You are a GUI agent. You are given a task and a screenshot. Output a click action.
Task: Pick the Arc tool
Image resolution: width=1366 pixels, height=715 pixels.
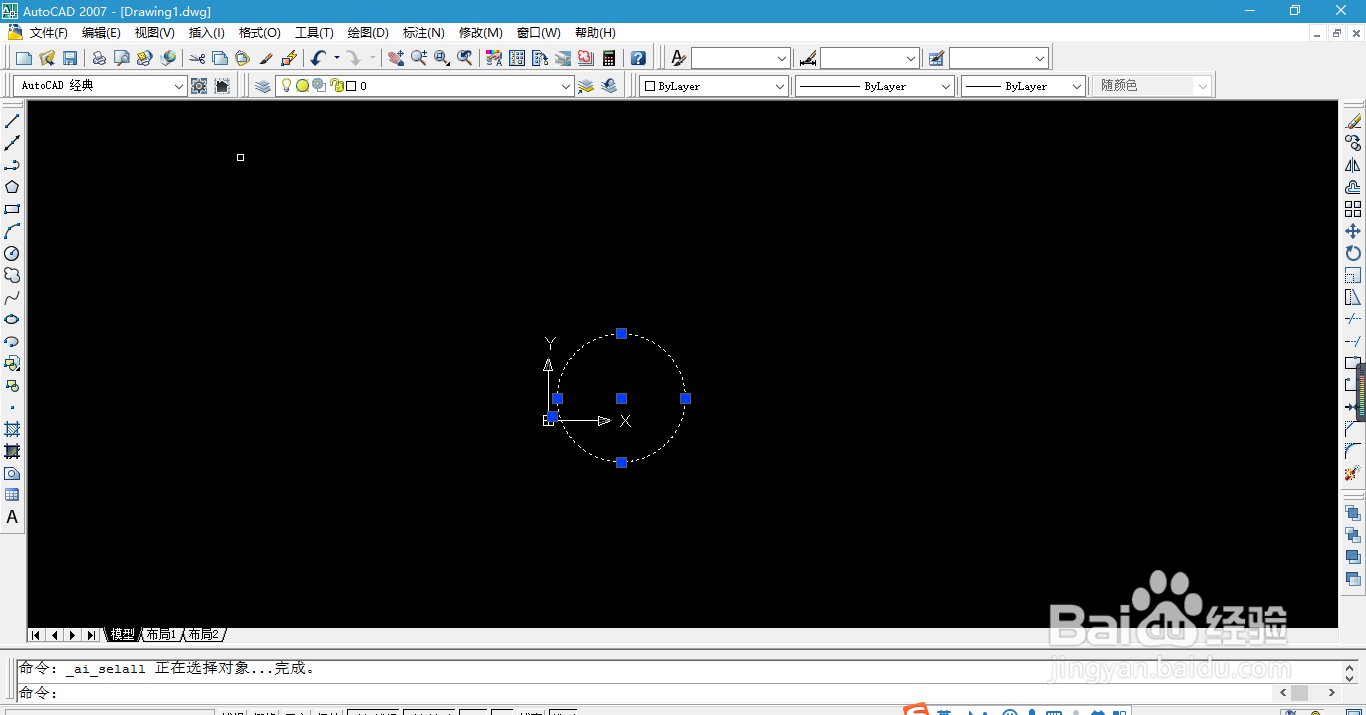click(x=12, y=231)
